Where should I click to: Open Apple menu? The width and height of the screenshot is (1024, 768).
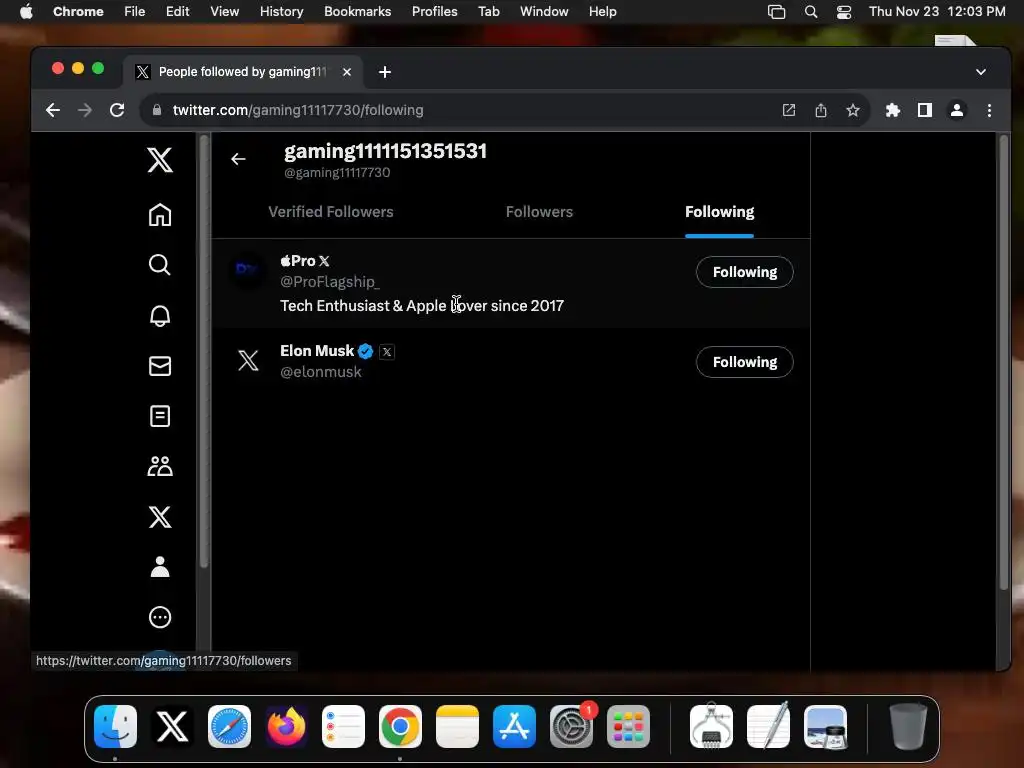(26, 12)
